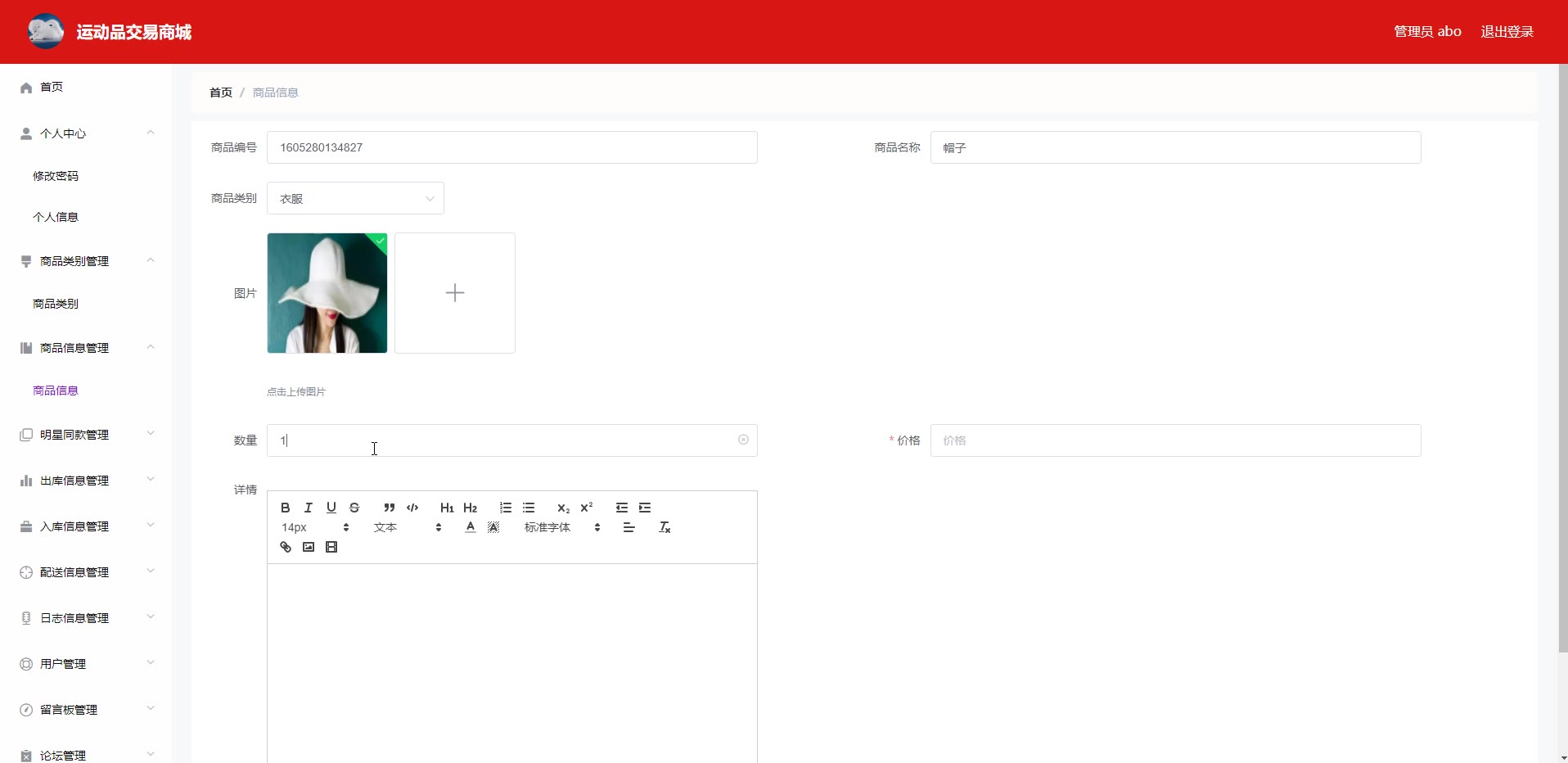Click the plus box to upload image
The image size is (1568, 763).
455,293
